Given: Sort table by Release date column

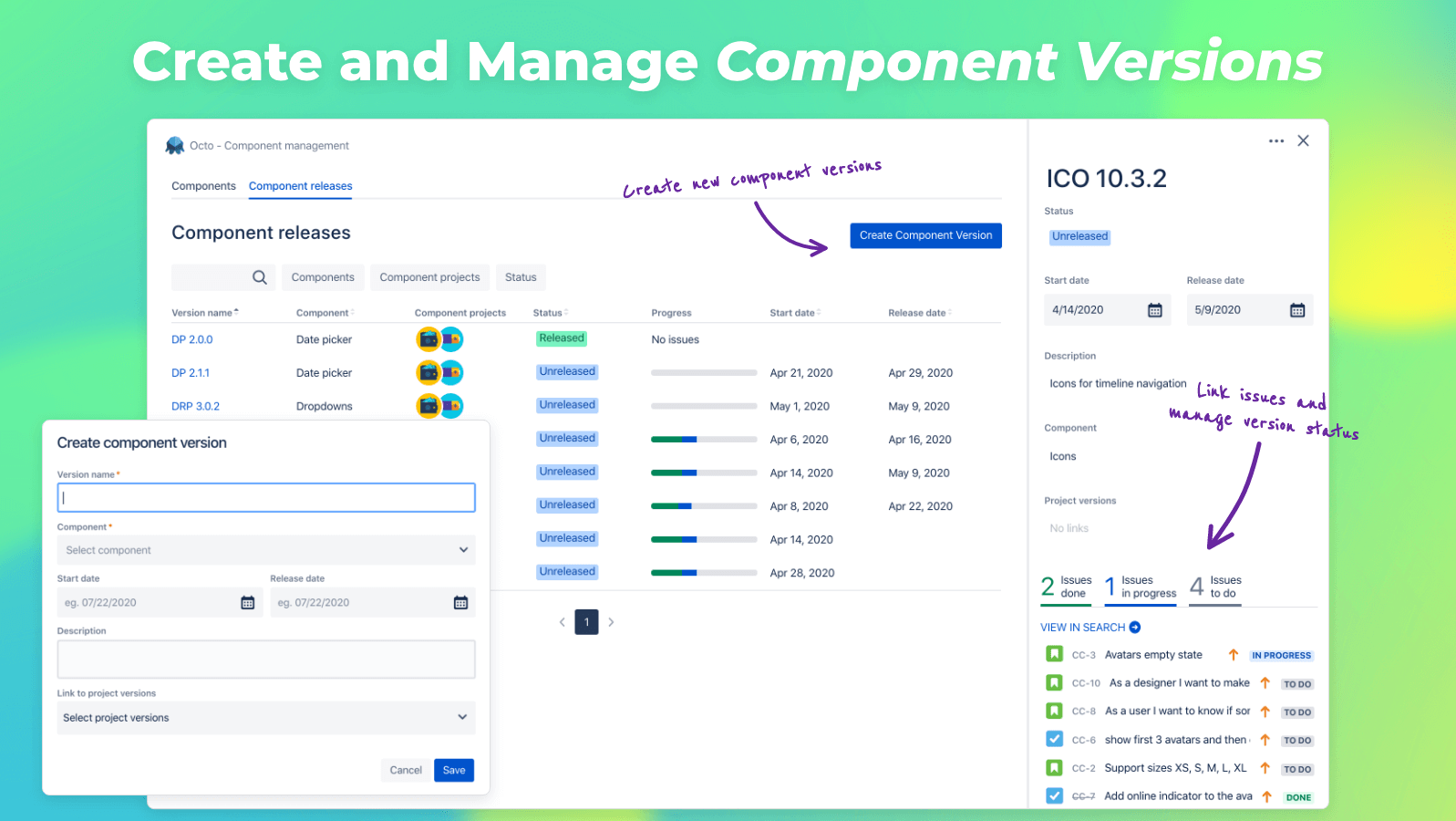Looking at the screenshot, I should (920, 313).
